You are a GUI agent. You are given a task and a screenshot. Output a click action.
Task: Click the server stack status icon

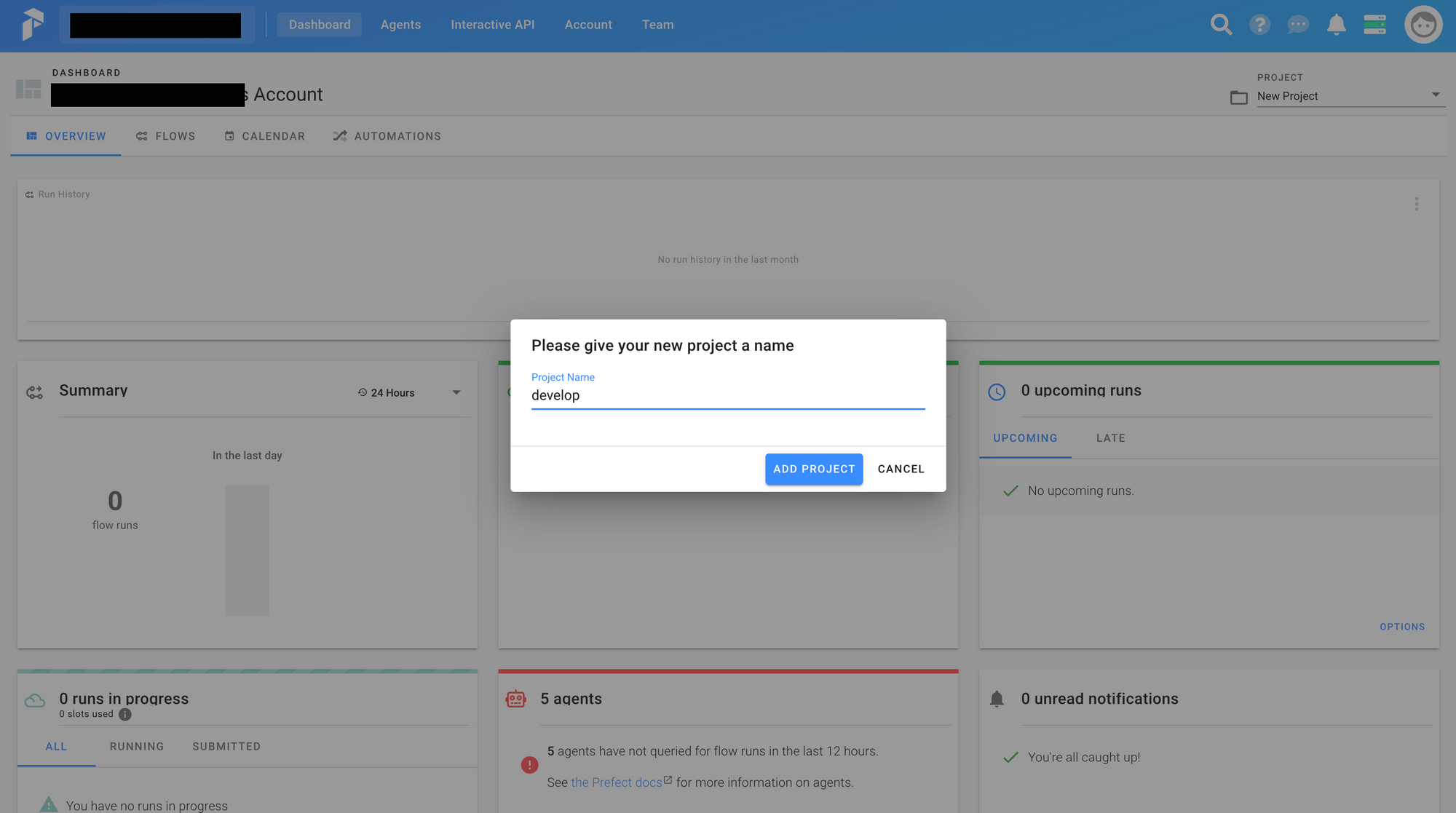click(1375, 24)
